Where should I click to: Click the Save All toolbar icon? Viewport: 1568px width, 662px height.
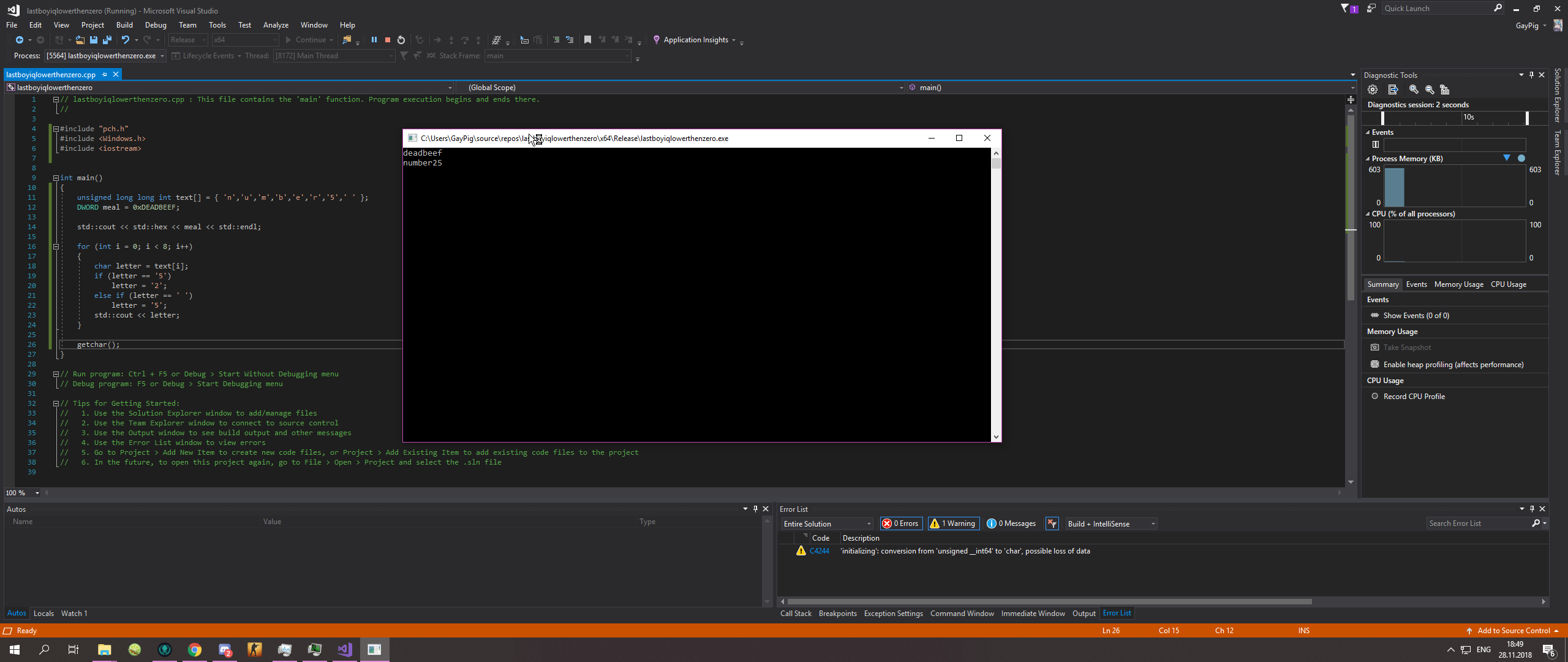(107, 40)
